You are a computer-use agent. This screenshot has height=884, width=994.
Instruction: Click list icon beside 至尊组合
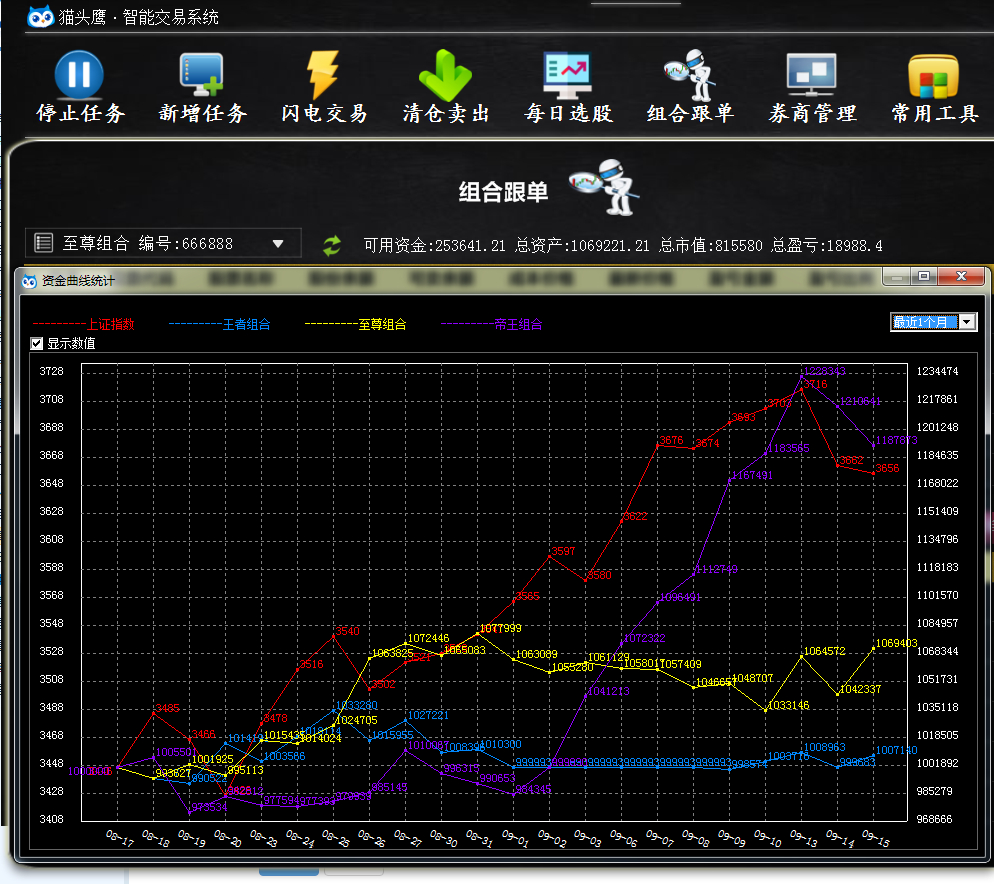(x=43, y=243)
